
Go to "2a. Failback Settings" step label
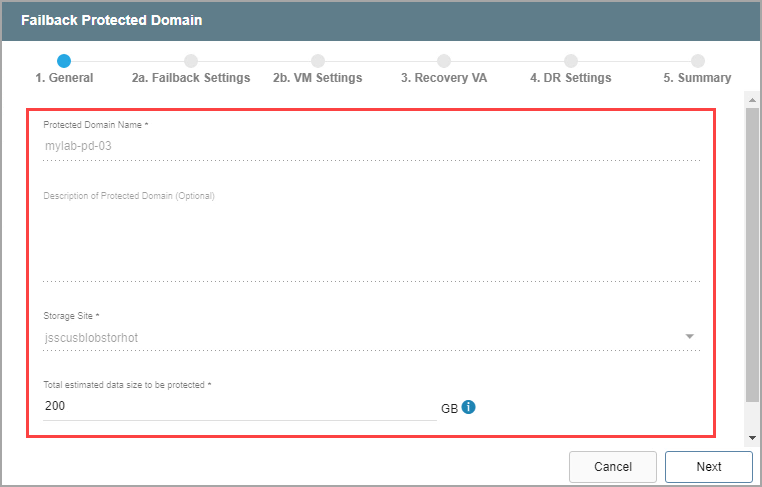pyautogui.click(x=191, y=78)
